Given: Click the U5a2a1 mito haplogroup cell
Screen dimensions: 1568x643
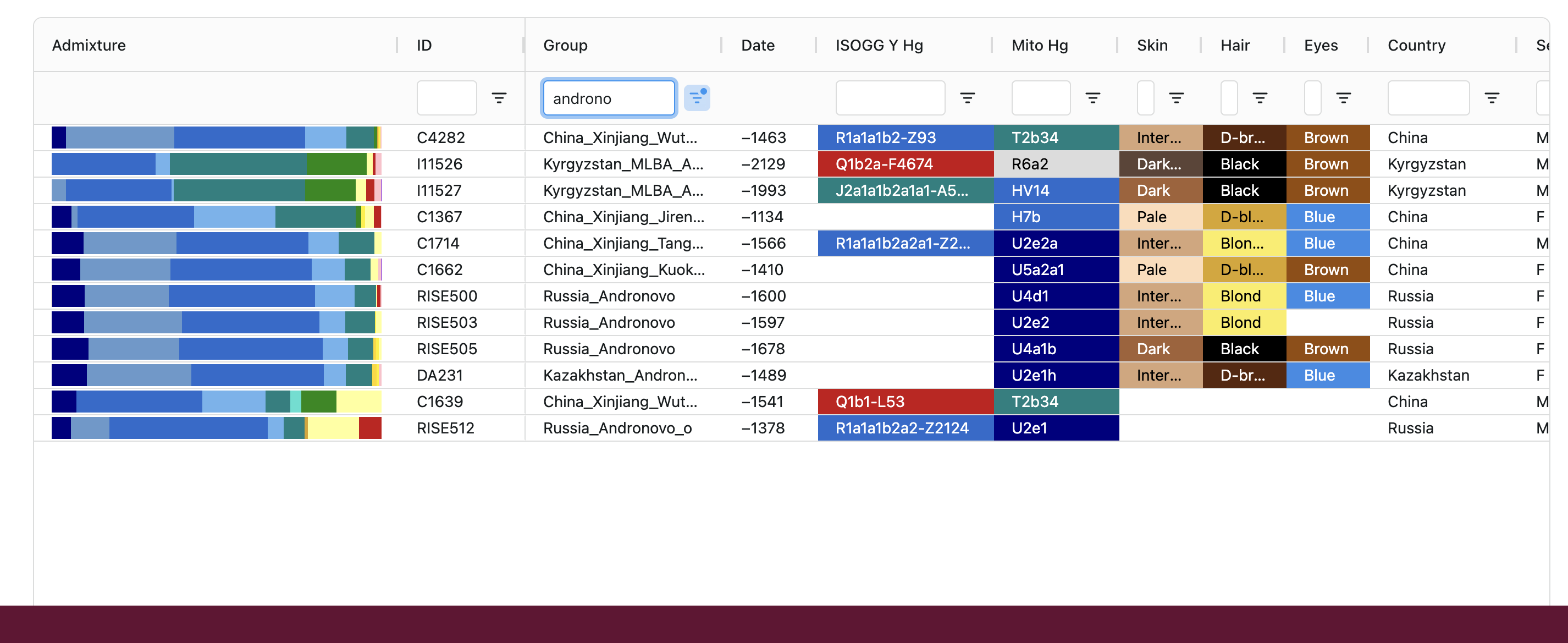Looking at the screenshot, I should click(x=1057, y=270).
